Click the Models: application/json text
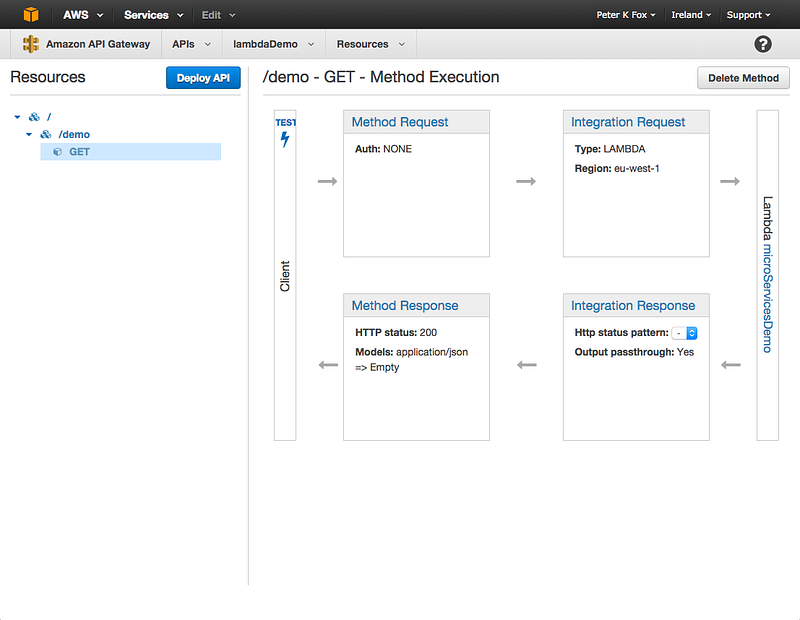This screenshot has width=800, height=620. [411, 352]
